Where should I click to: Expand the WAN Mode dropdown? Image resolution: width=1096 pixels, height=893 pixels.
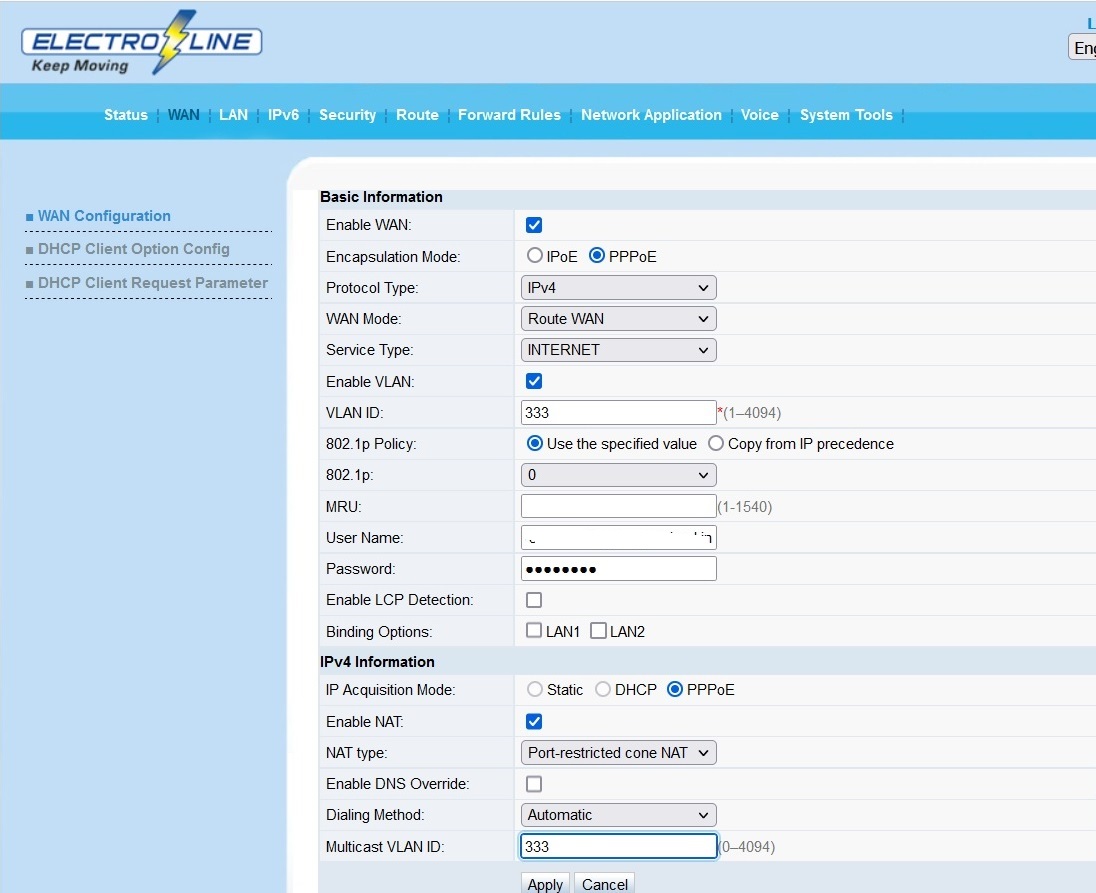(x=618, y=319)
